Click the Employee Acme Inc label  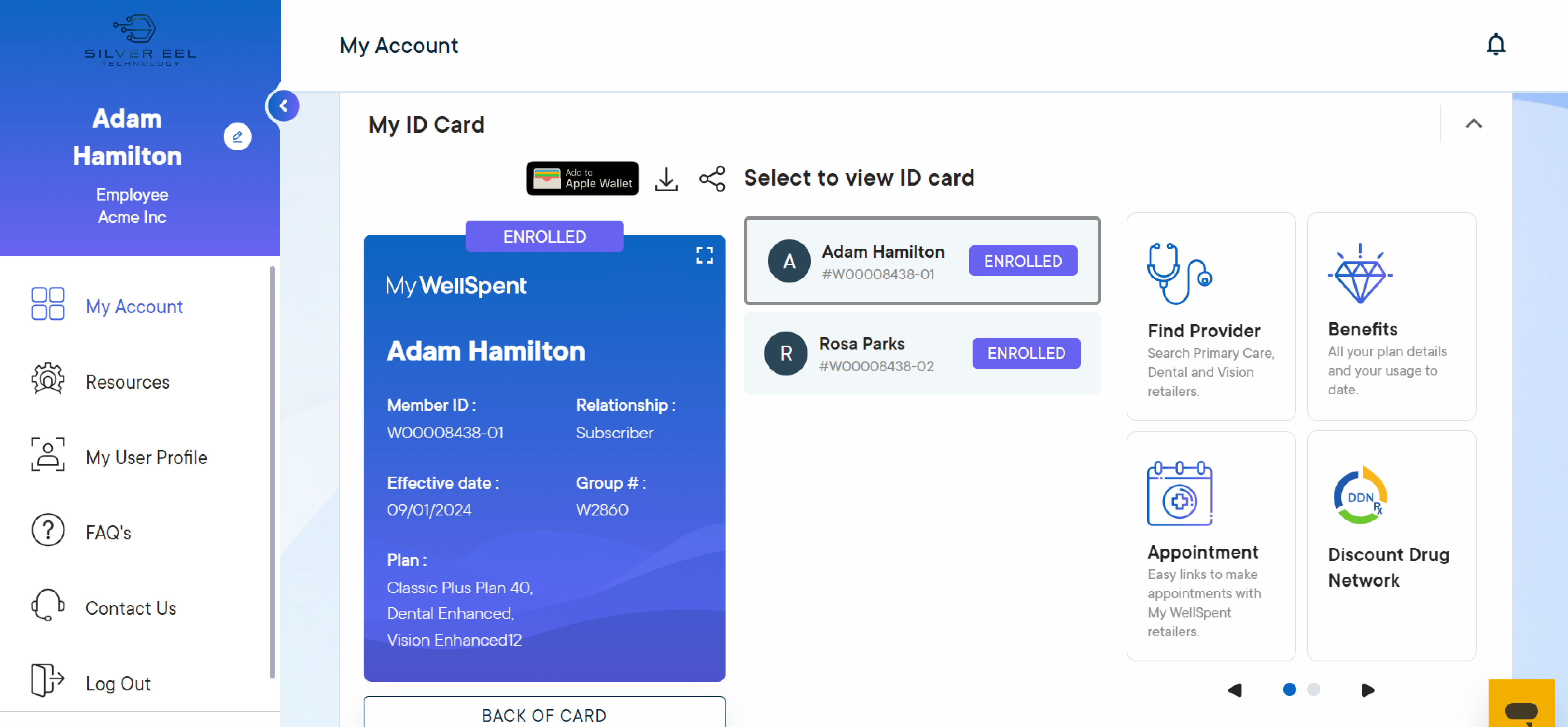[x=132, y=206]
